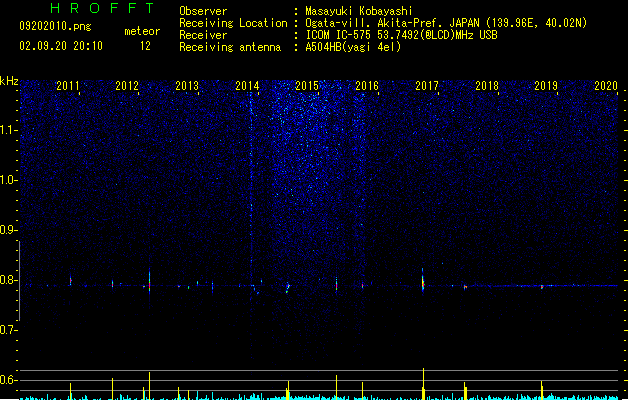Click the 0.8 kHz frequency label

pos(8,280)
